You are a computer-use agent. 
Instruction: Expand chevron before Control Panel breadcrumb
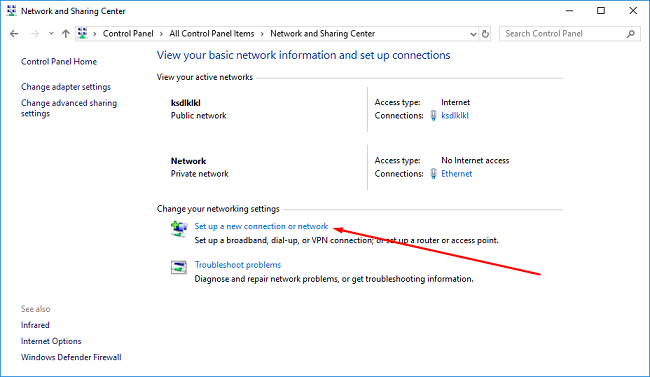pyautogui.click(x=95, y=34)
